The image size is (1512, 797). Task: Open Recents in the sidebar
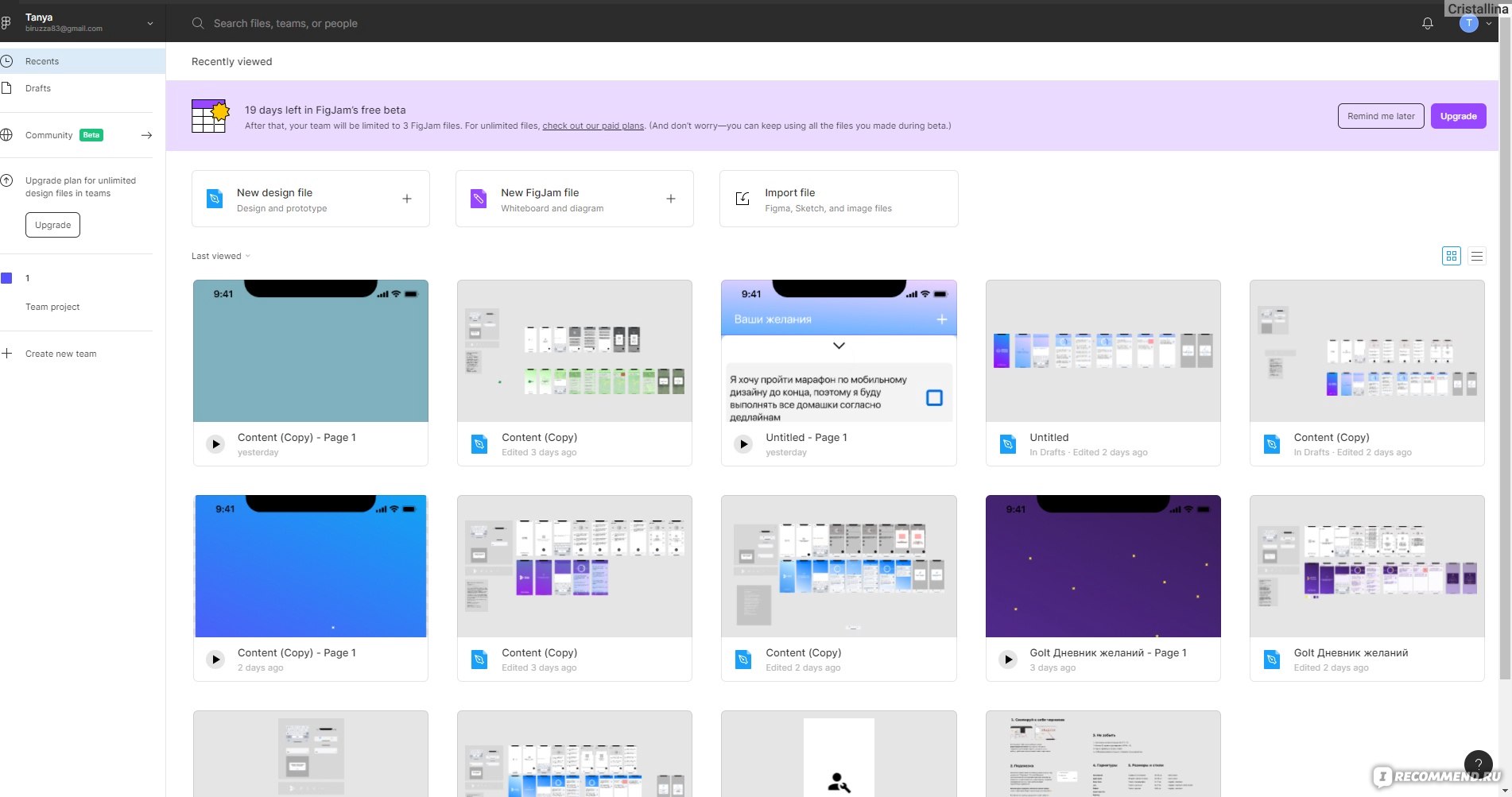point(83,61)
